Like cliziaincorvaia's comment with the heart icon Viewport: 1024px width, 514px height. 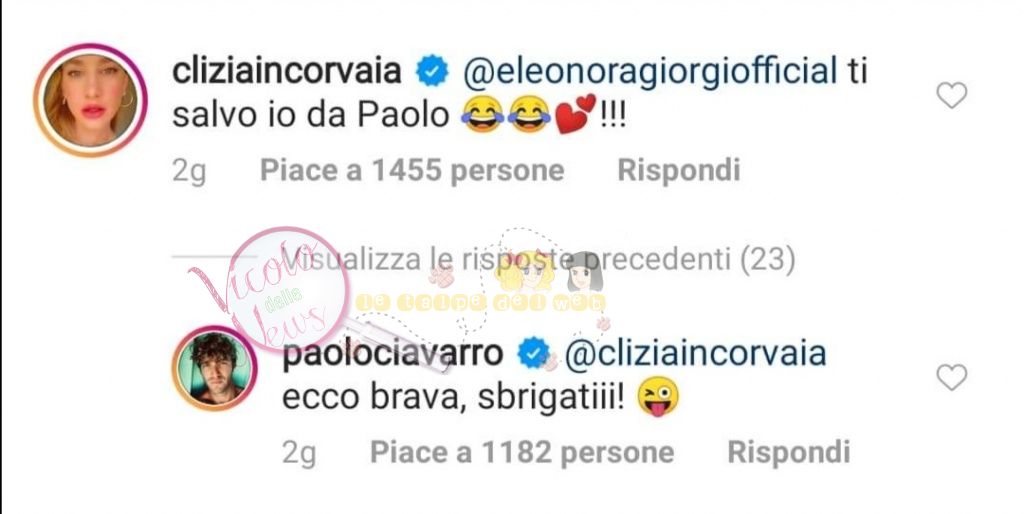click(952, 95)
